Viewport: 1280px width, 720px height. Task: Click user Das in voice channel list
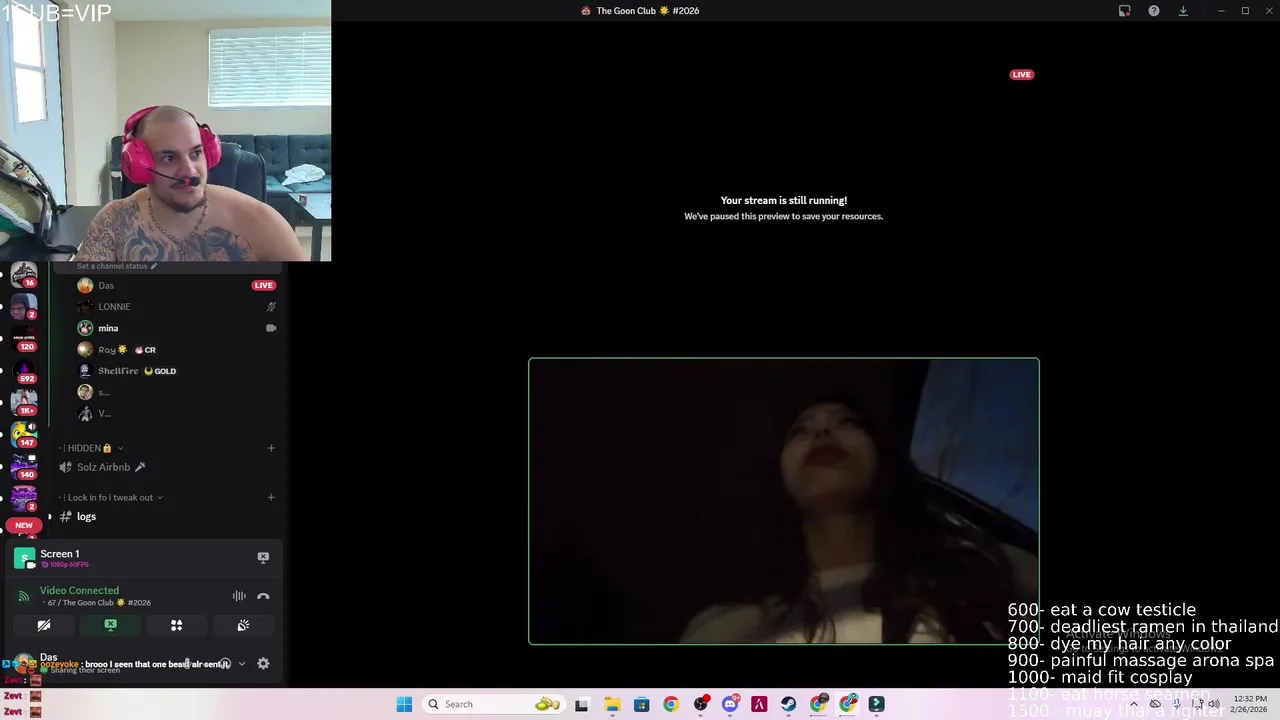(x=106, y=285)
